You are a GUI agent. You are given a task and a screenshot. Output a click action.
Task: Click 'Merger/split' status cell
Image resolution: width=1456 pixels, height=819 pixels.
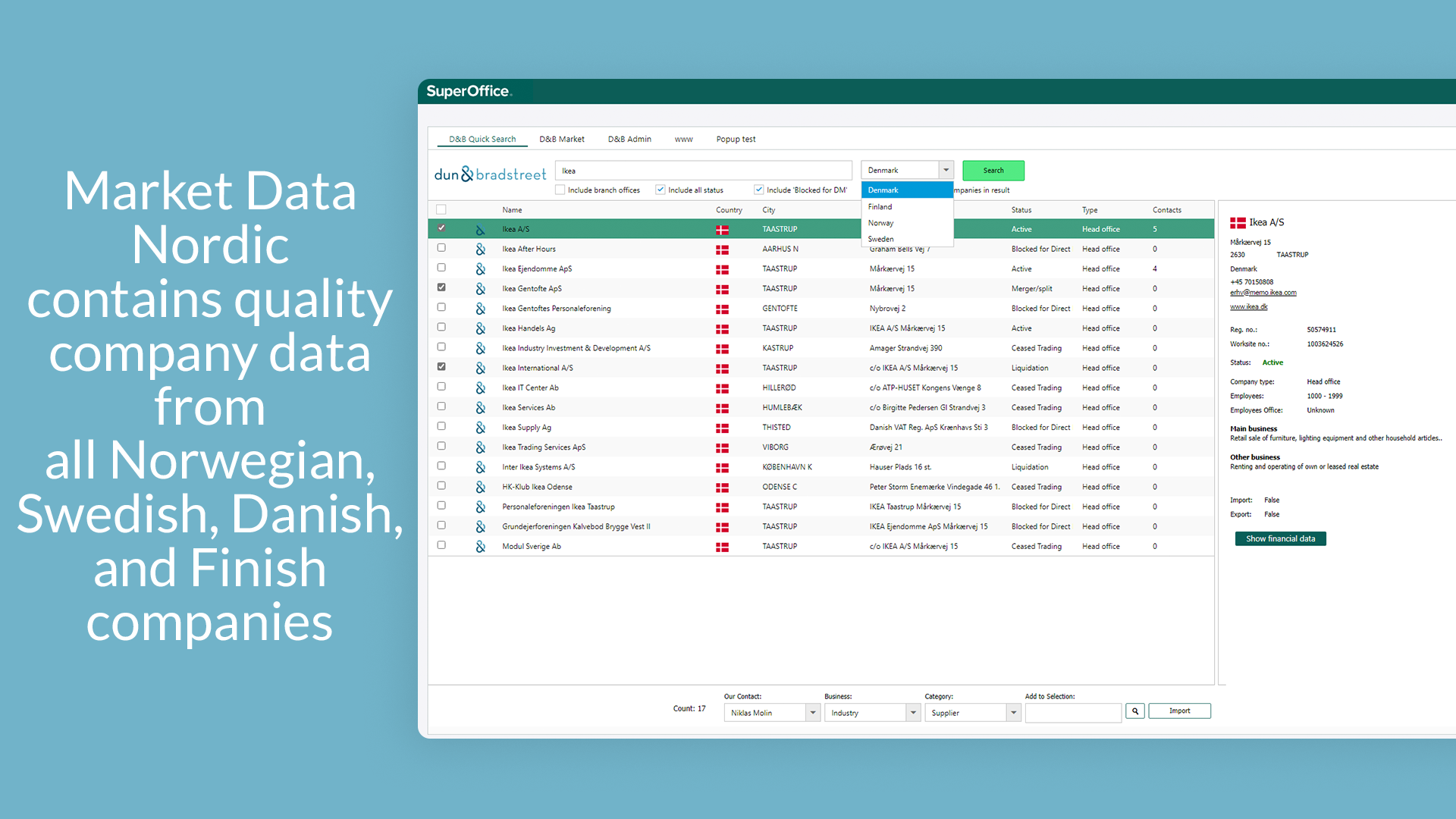pyautogui.click(x=1031, y=289)
